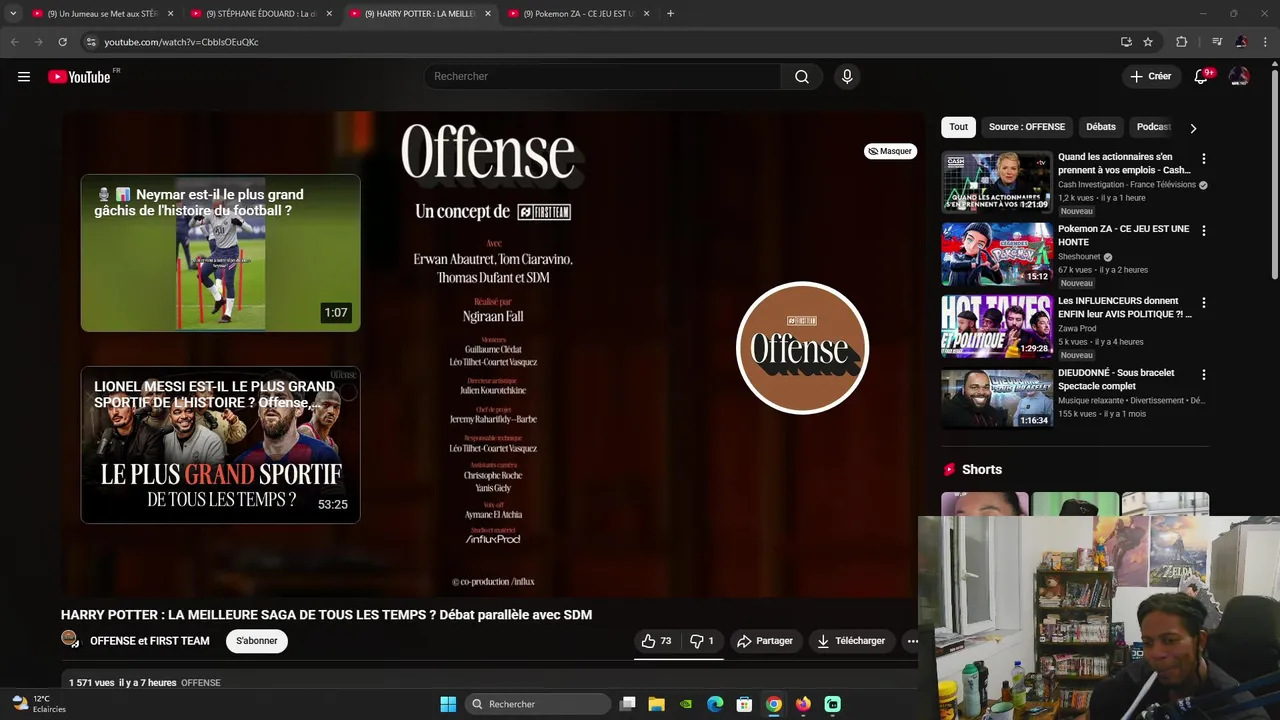Open Task View on the taskbar
Screen dimensions: 1280x720
[627, 704]
